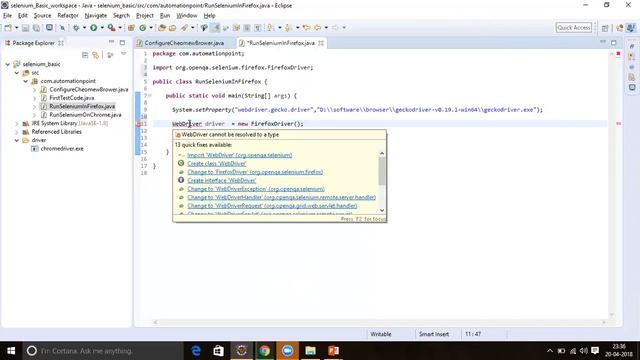Click Create class 'WebDriver' quick fix
Screen dimensions: 640x360
[217, 164]
